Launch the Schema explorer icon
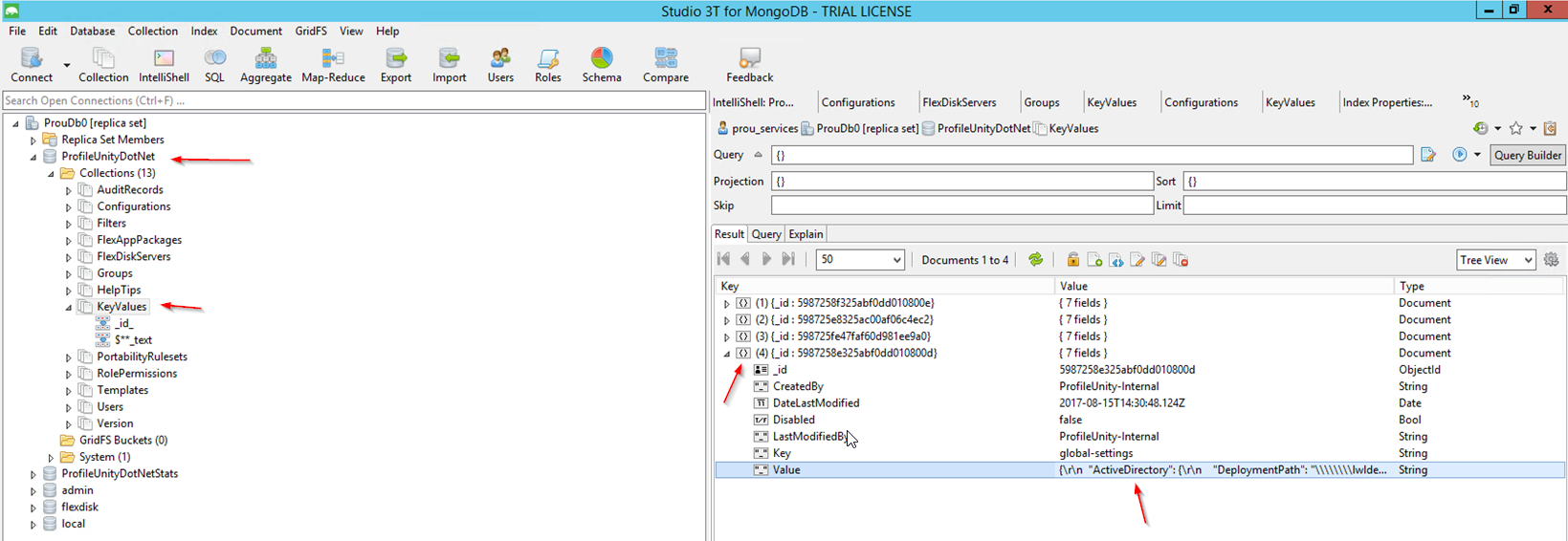The image size is (1568, 541). click(601, 65)
